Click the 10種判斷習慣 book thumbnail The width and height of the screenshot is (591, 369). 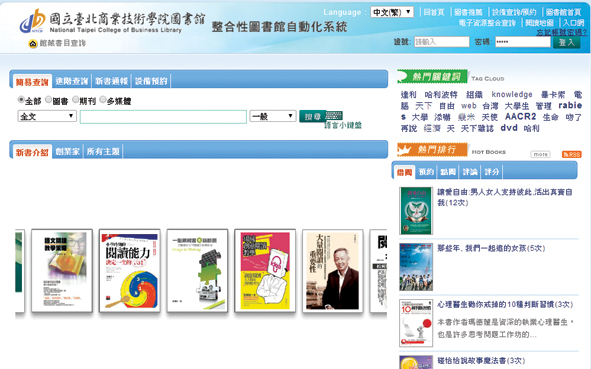[x=416, y=323]
